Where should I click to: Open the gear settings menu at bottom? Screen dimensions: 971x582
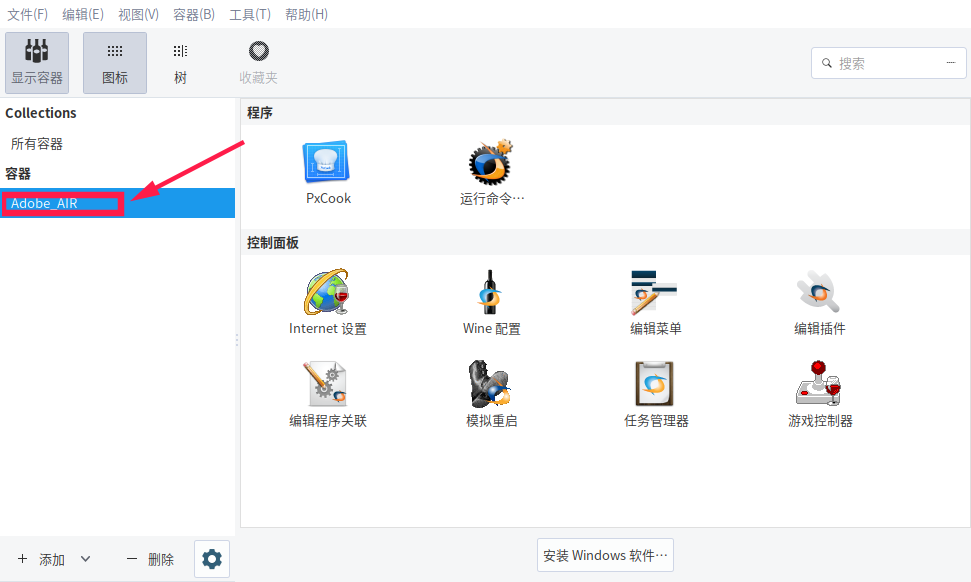[212, 559]
